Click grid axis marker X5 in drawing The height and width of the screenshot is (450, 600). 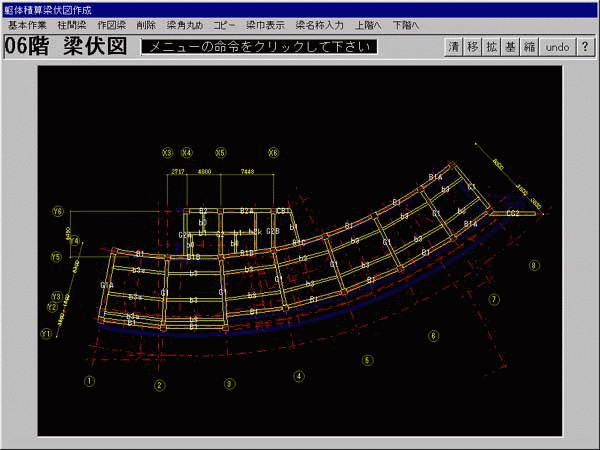click(x=220, y=152)
